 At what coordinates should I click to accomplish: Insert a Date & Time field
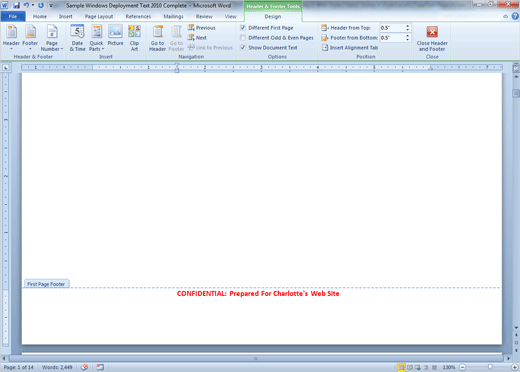(77, 38)
